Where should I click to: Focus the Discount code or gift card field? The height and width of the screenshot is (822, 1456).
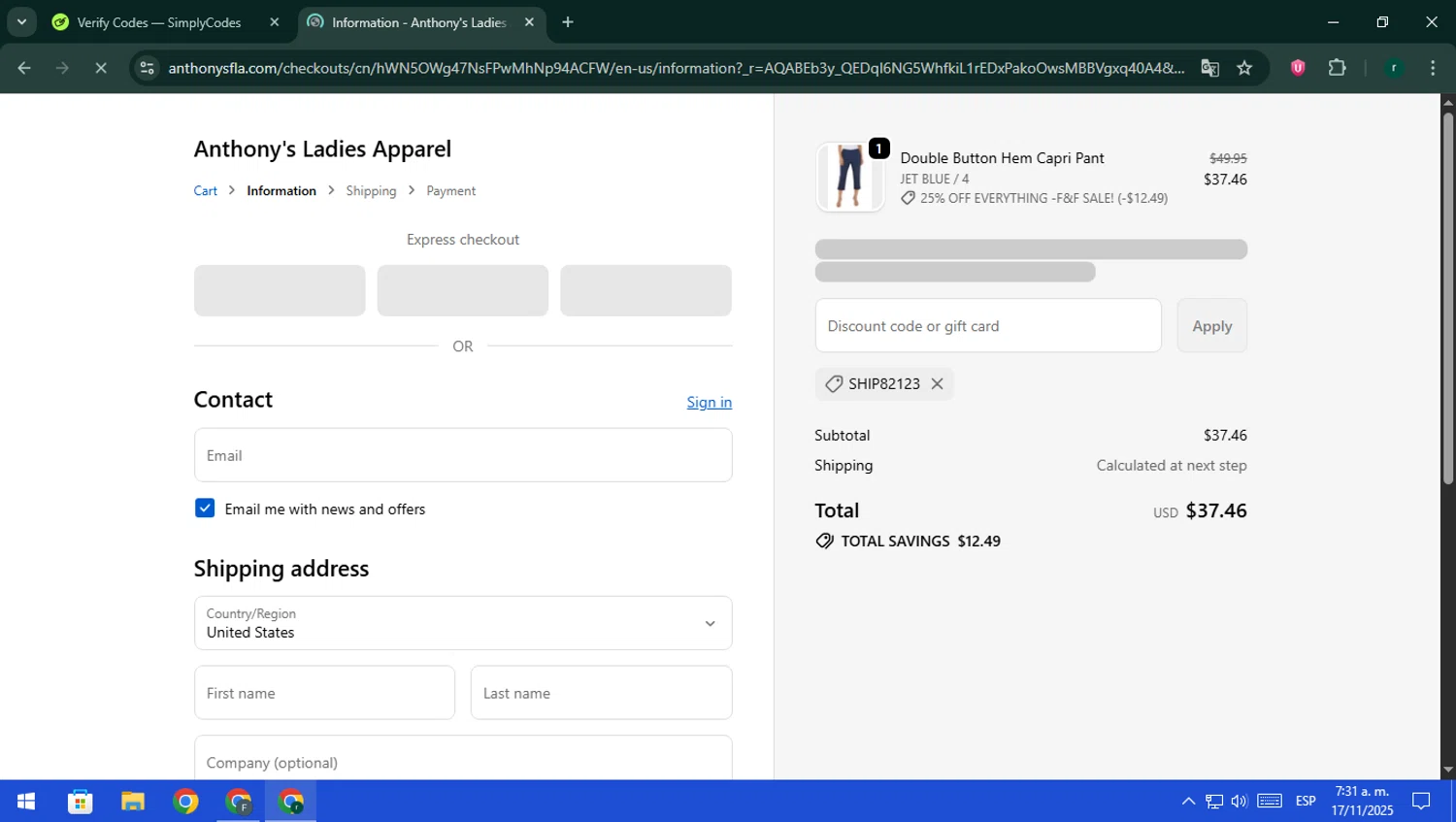coord(988,326)
